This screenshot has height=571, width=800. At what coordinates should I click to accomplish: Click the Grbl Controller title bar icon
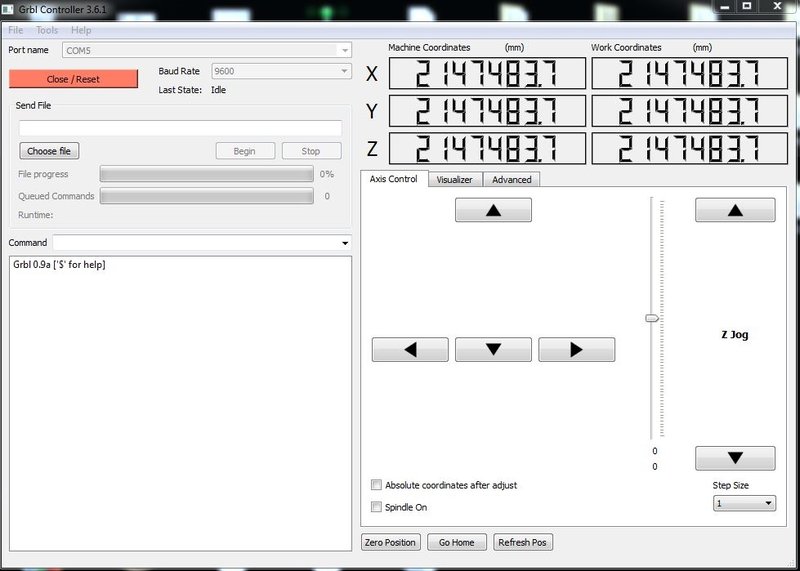tap(8, 9)
